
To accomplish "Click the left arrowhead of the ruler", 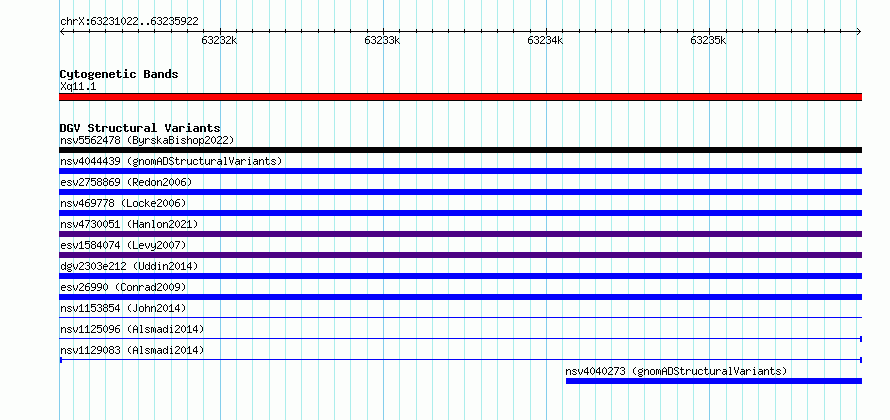I will click(x=62, y=32).
